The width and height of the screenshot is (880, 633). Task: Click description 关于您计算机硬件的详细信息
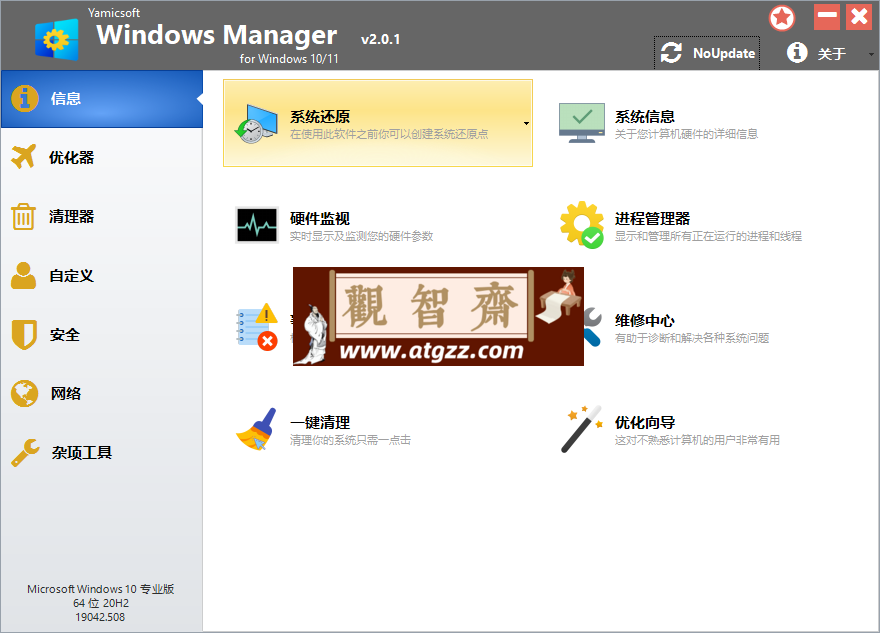[x=686, y=134]
